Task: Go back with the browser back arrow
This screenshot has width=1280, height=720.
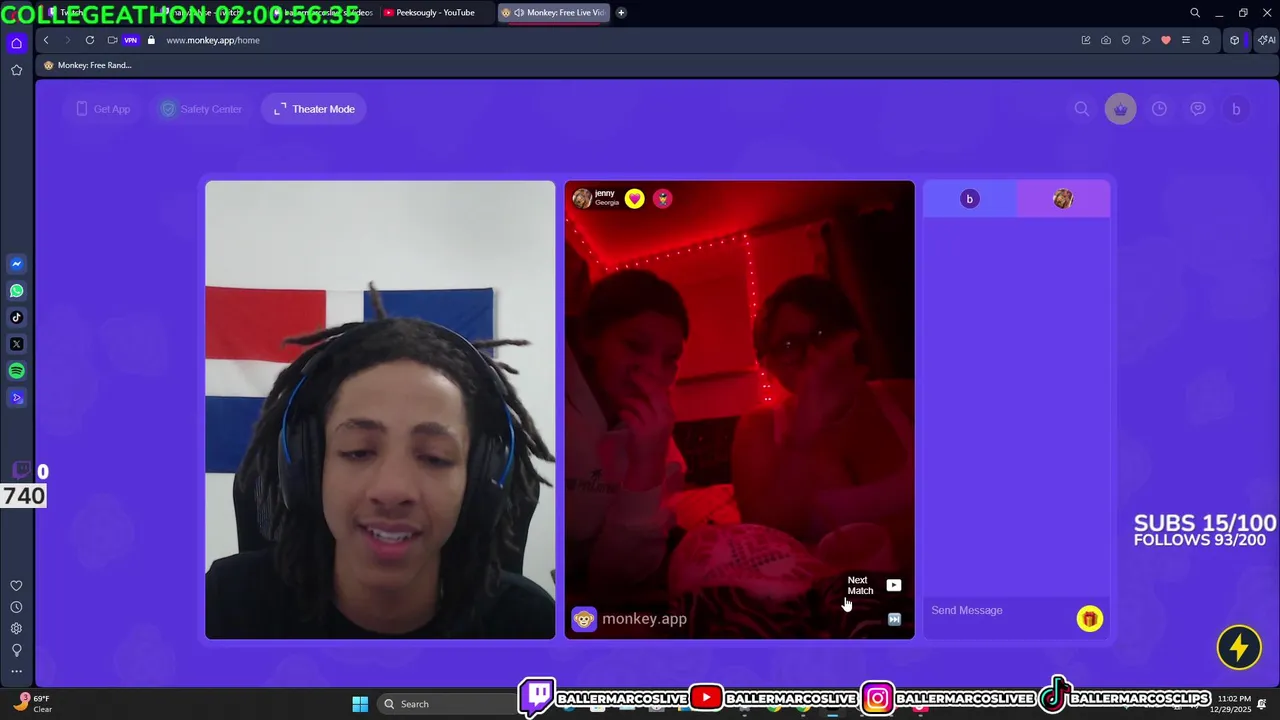Action: [x=46, y=40]
